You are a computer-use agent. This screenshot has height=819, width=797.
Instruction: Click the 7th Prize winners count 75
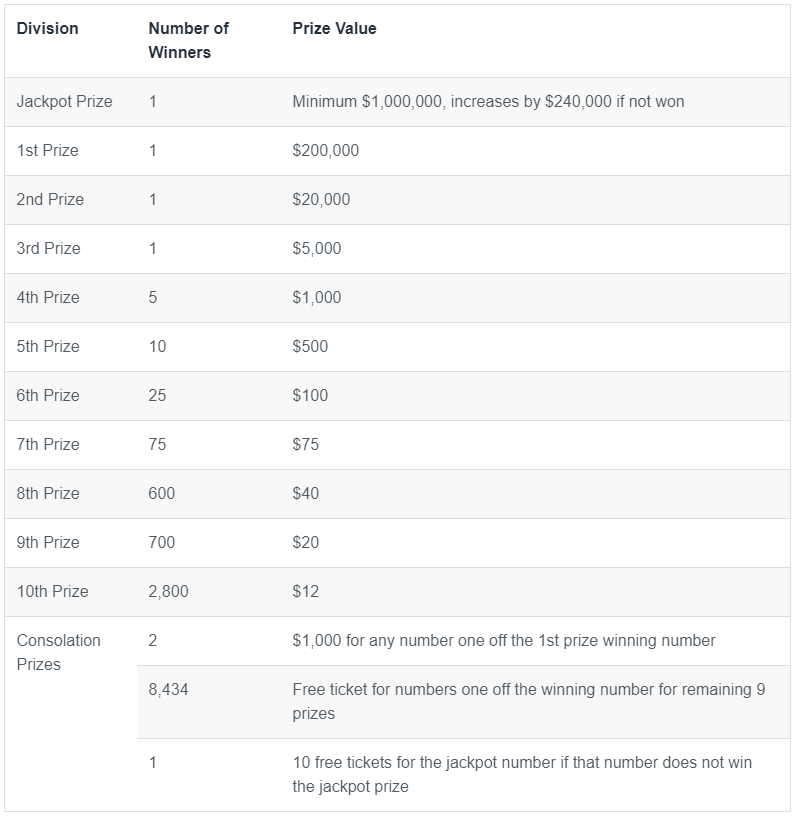pyautogui.click(x=157, y=445)
